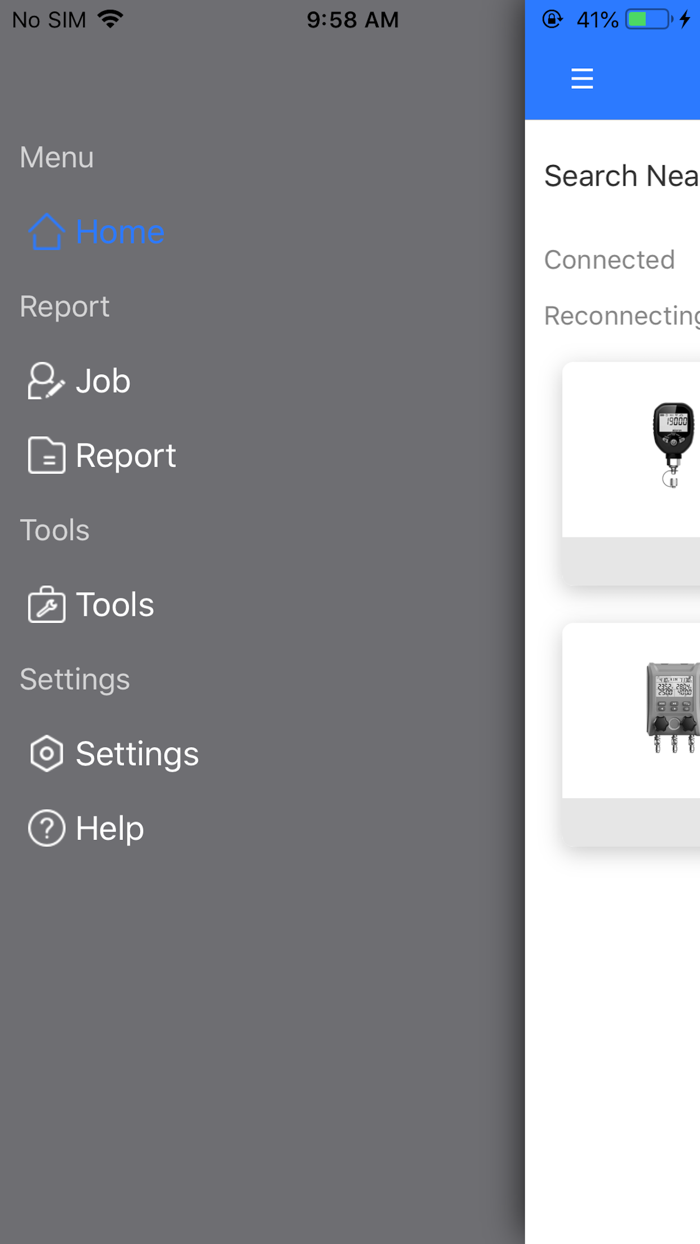Select 'Home' from the navigation drawer
This screenshot has width=700, height=1244.
coord(119,231)
